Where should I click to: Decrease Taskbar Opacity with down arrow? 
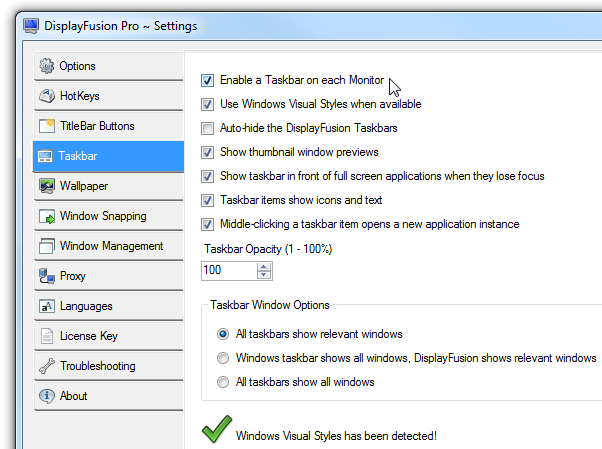tap(264, 275)
